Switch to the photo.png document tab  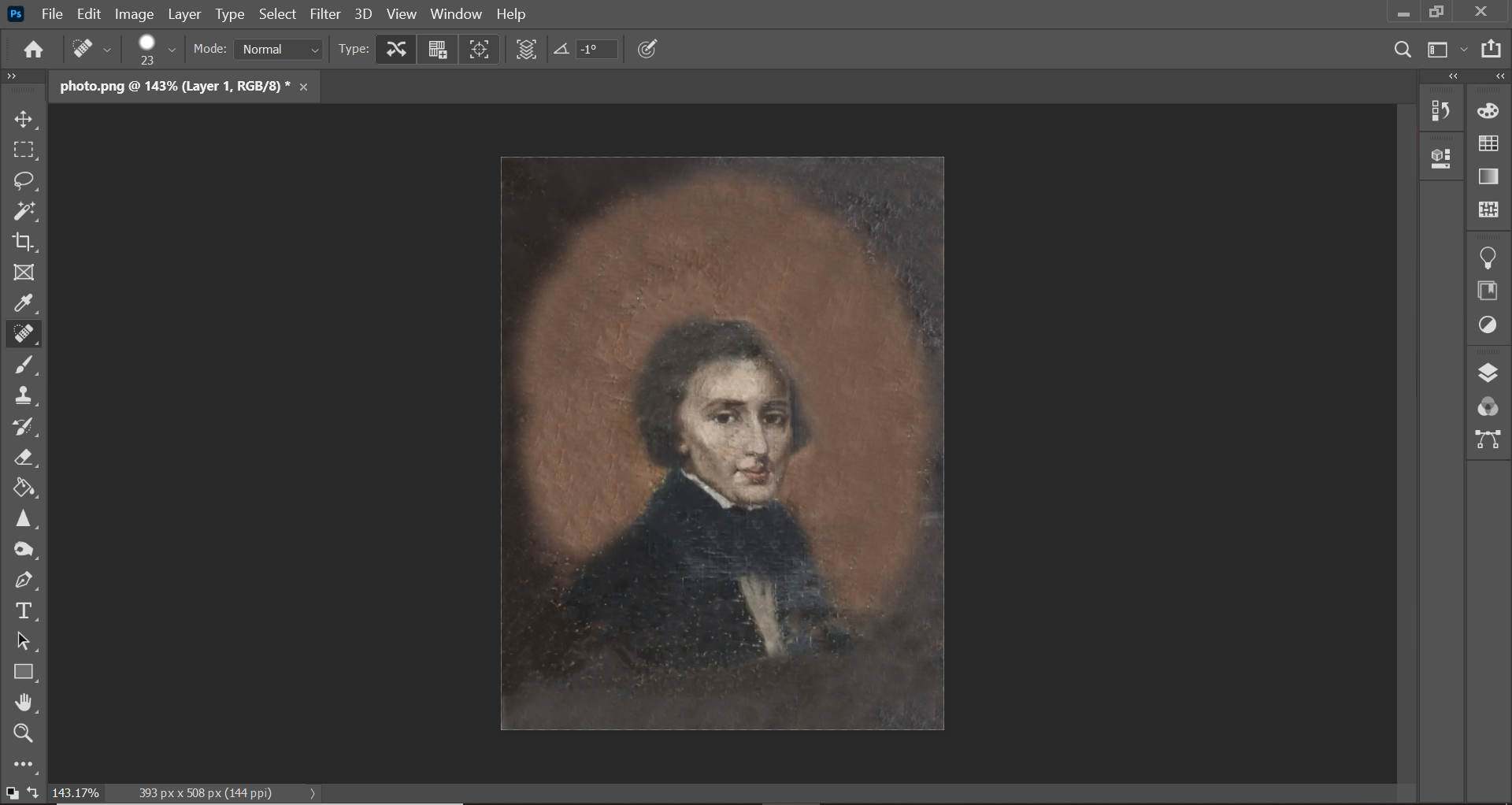(175, 87)
